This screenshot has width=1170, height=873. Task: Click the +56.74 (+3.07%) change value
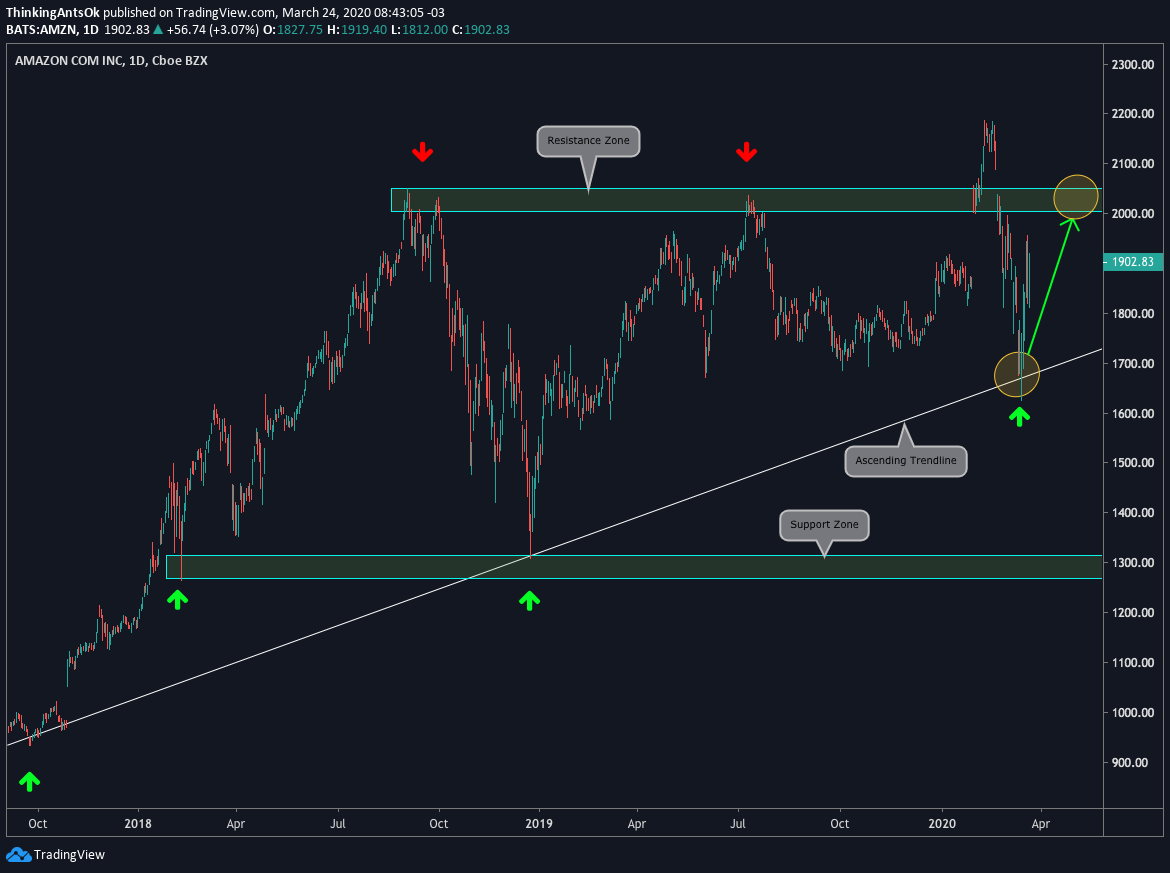pos(213,30)
